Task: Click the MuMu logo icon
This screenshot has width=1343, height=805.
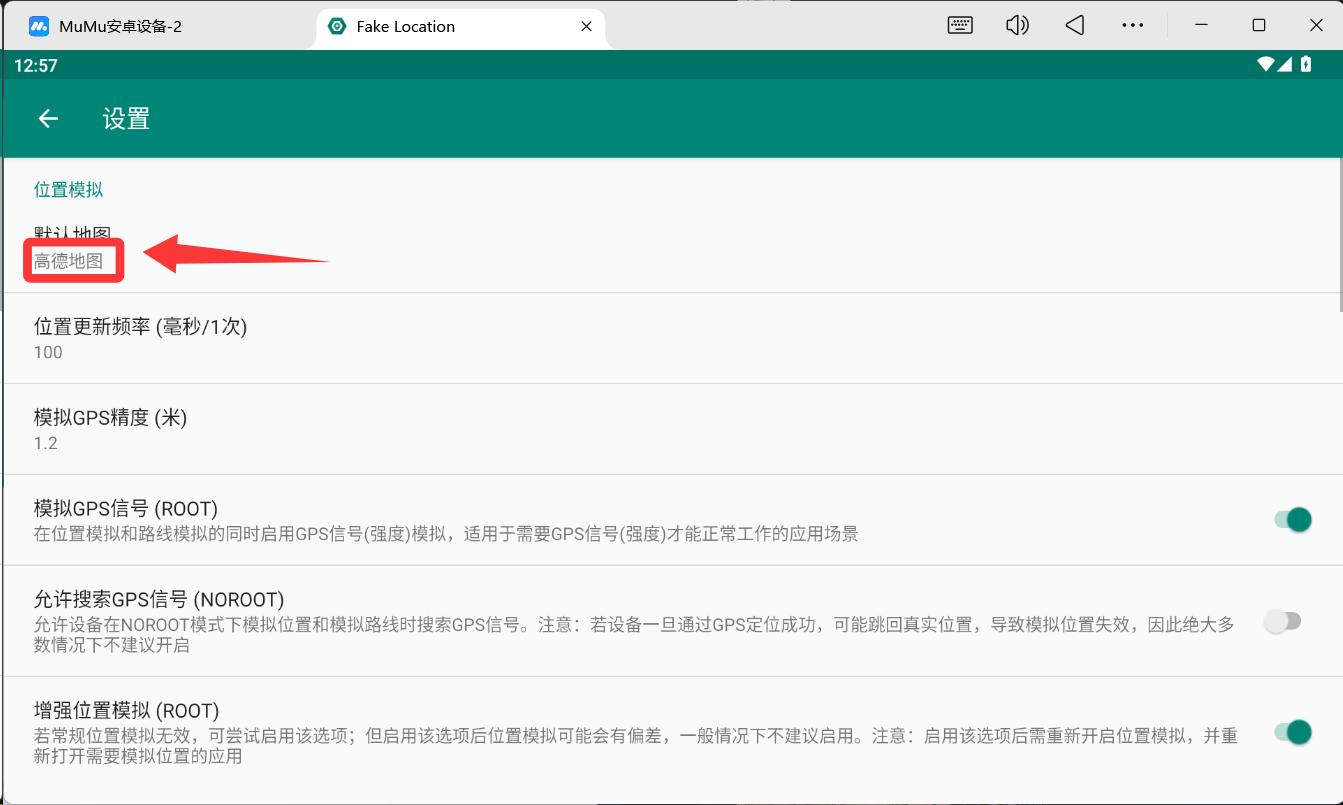Action: (39, 27)
